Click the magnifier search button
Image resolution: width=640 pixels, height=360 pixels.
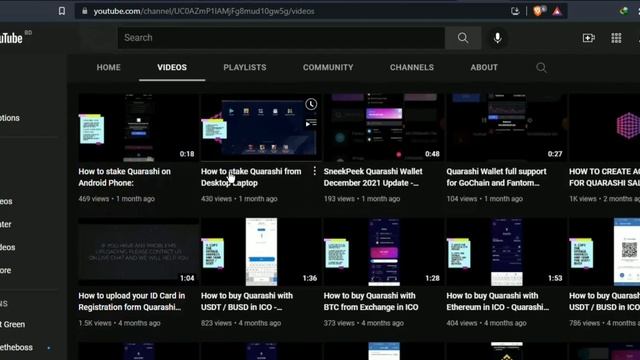tap(463, 38)
